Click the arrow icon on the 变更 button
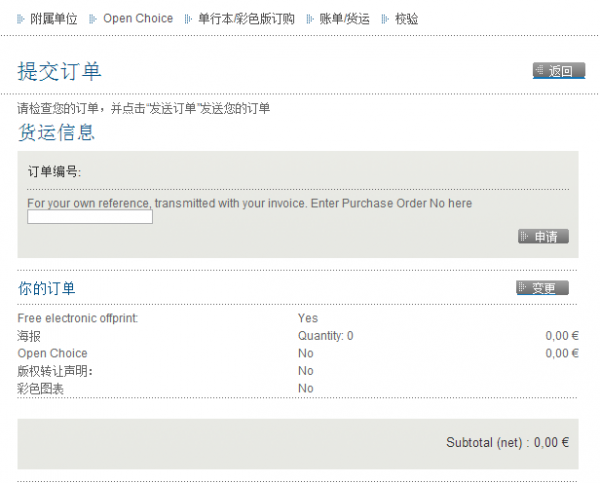This screenshot has width=600, height=483. tap(523, 288)
